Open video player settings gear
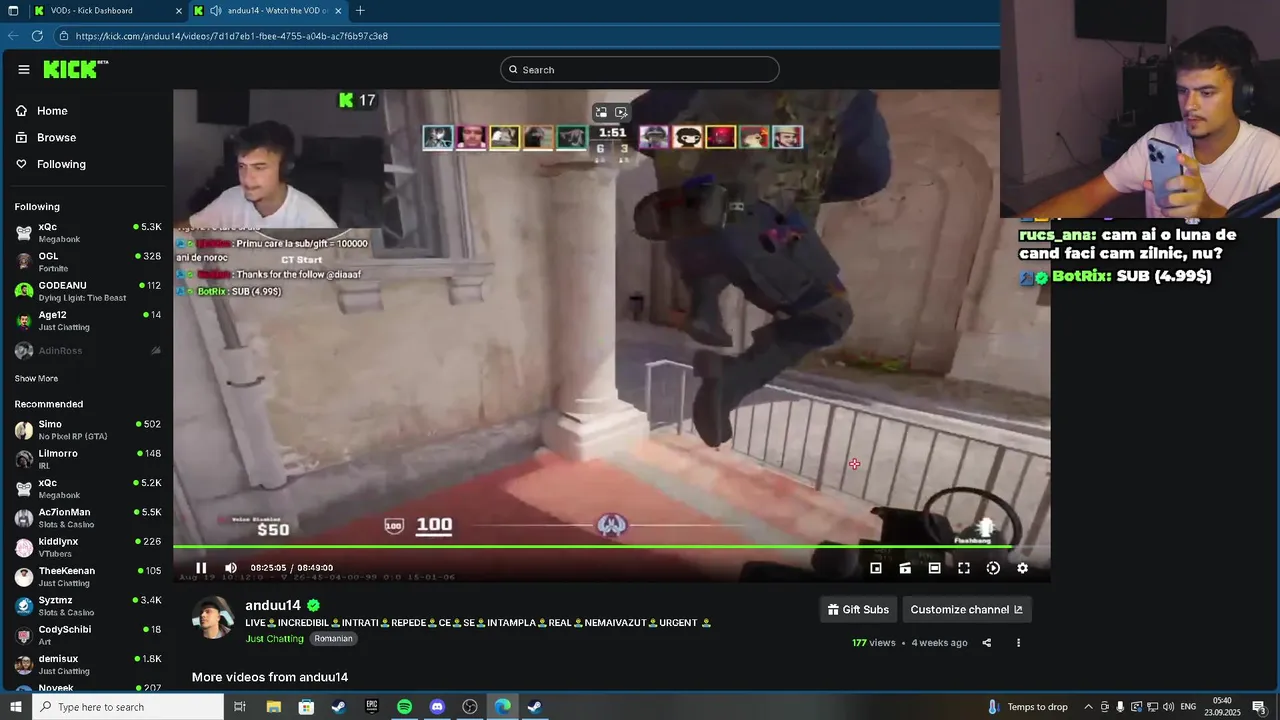 pos(1022,568)
